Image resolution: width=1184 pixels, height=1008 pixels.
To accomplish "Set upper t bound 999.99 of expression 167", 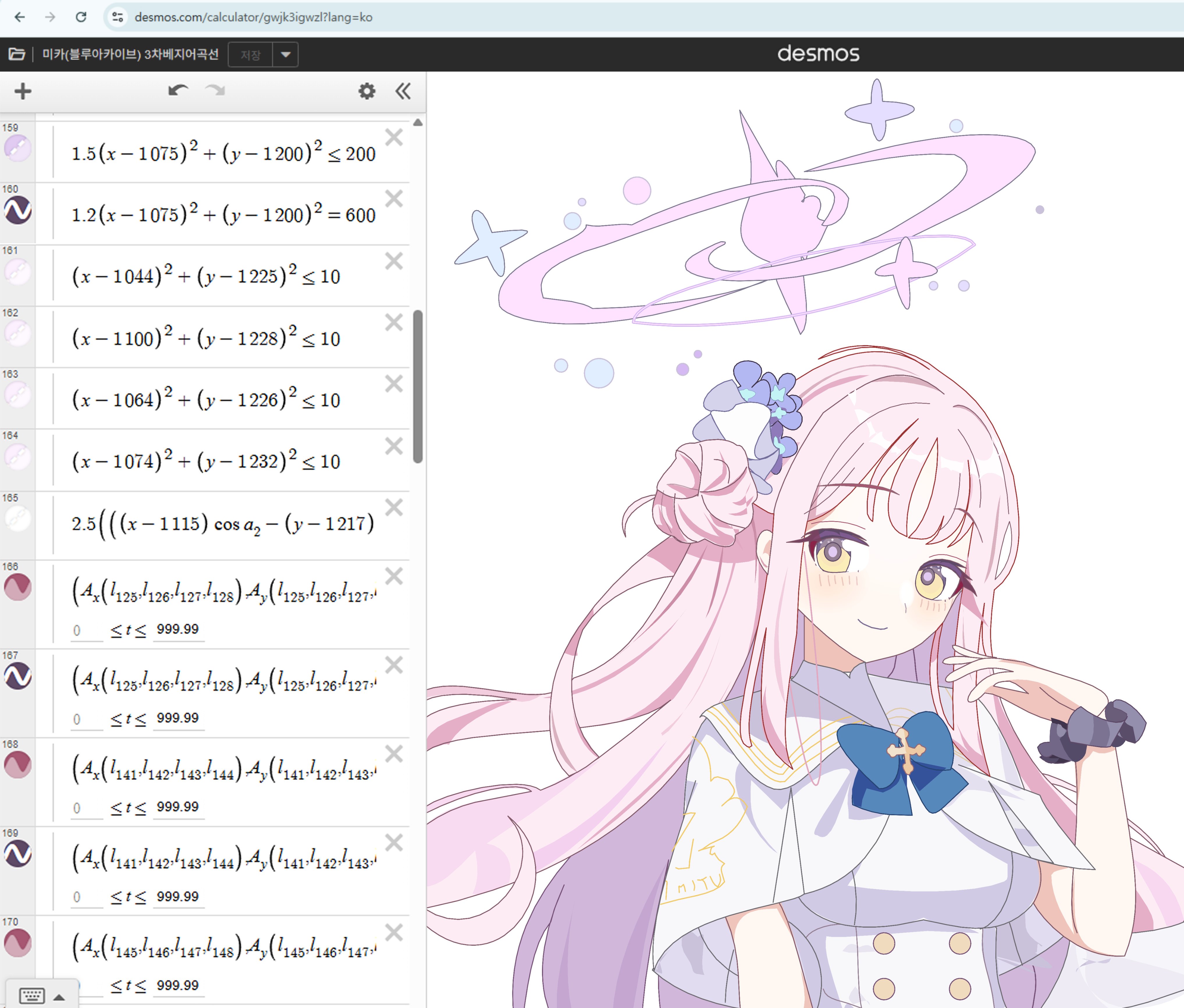I will click(x=178, y=718).
